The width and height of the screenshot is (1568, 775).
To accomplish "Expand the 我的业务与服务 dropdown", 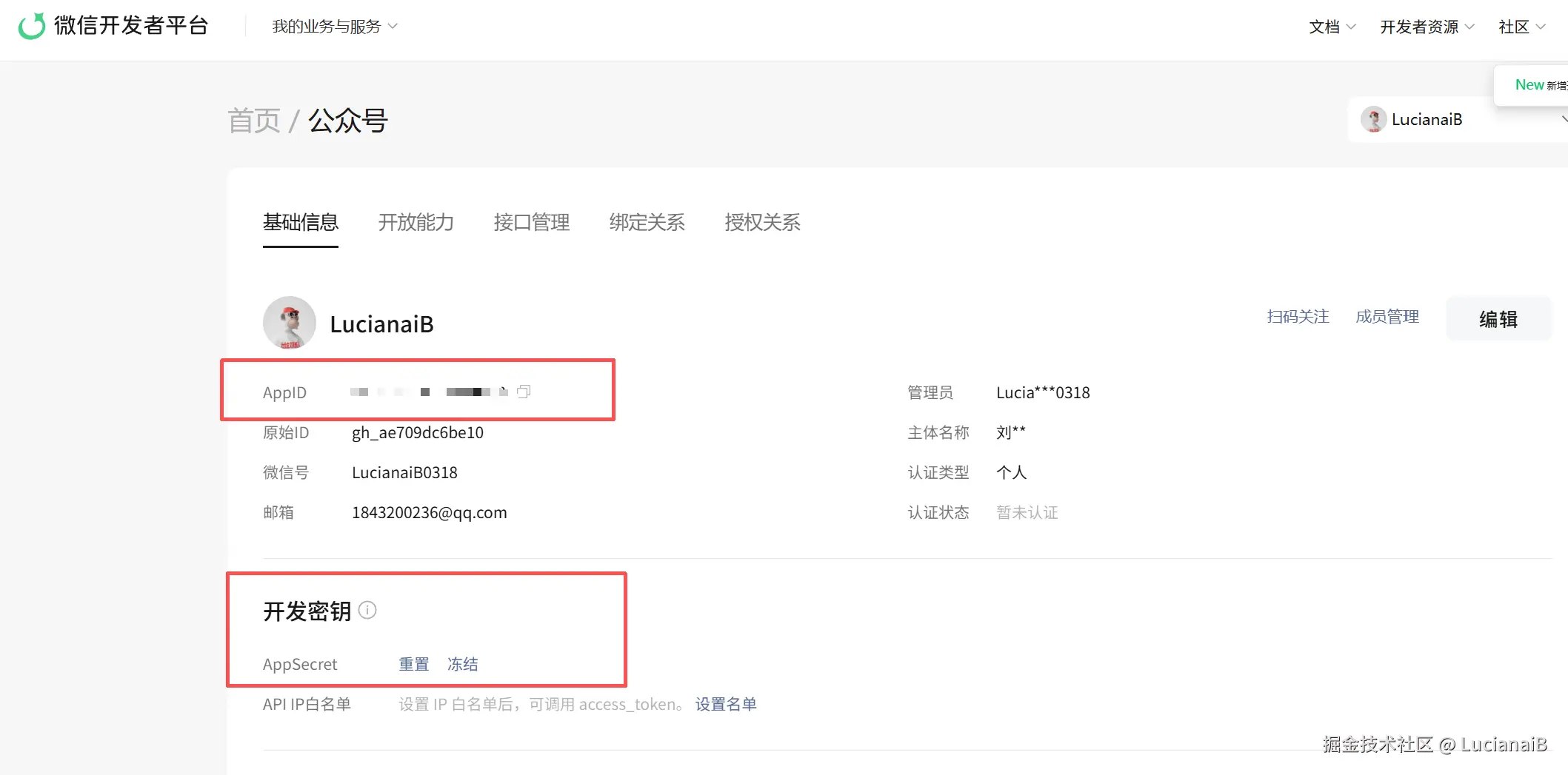I will [x=335, y=27].
